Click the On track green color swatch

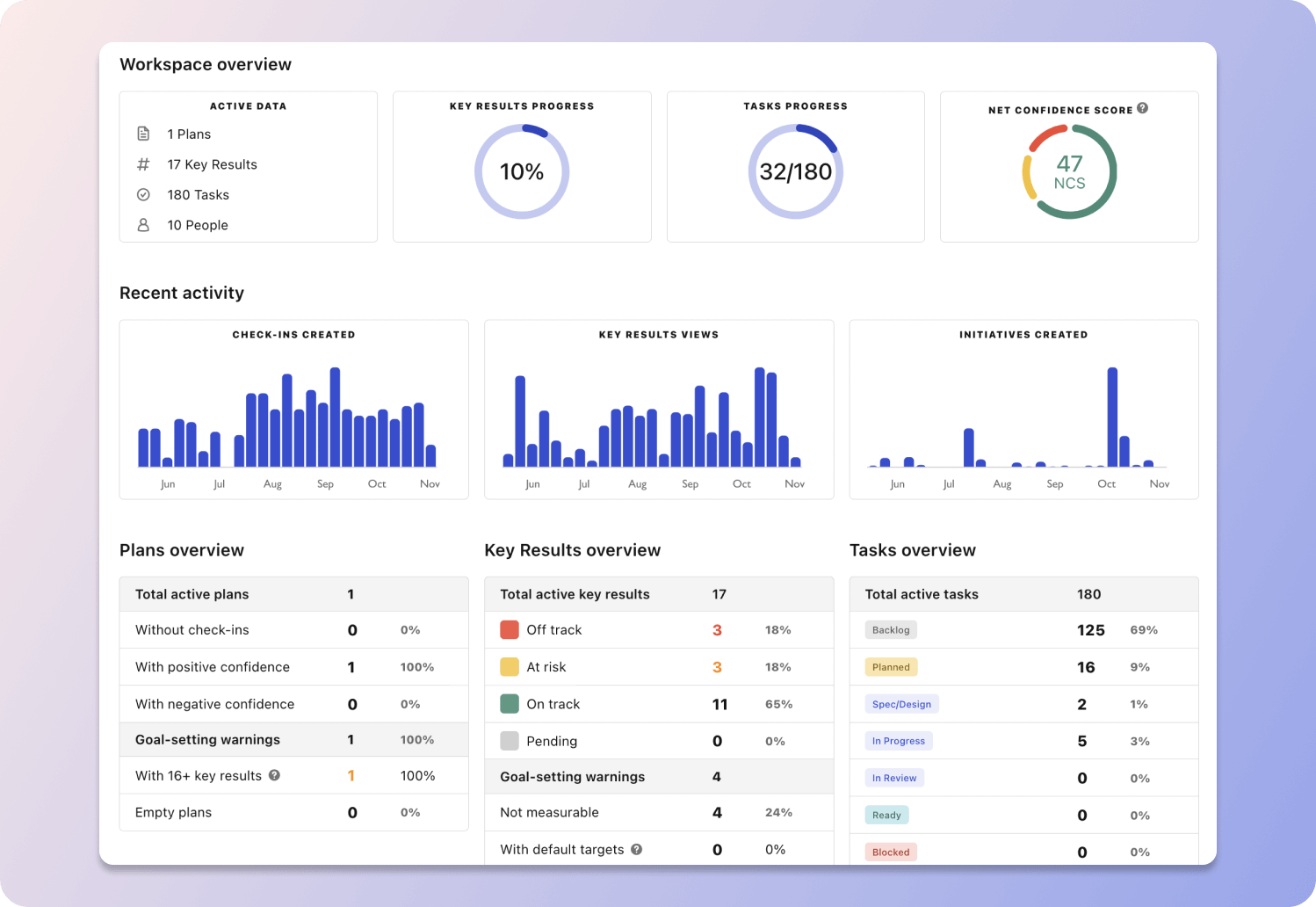510,703
